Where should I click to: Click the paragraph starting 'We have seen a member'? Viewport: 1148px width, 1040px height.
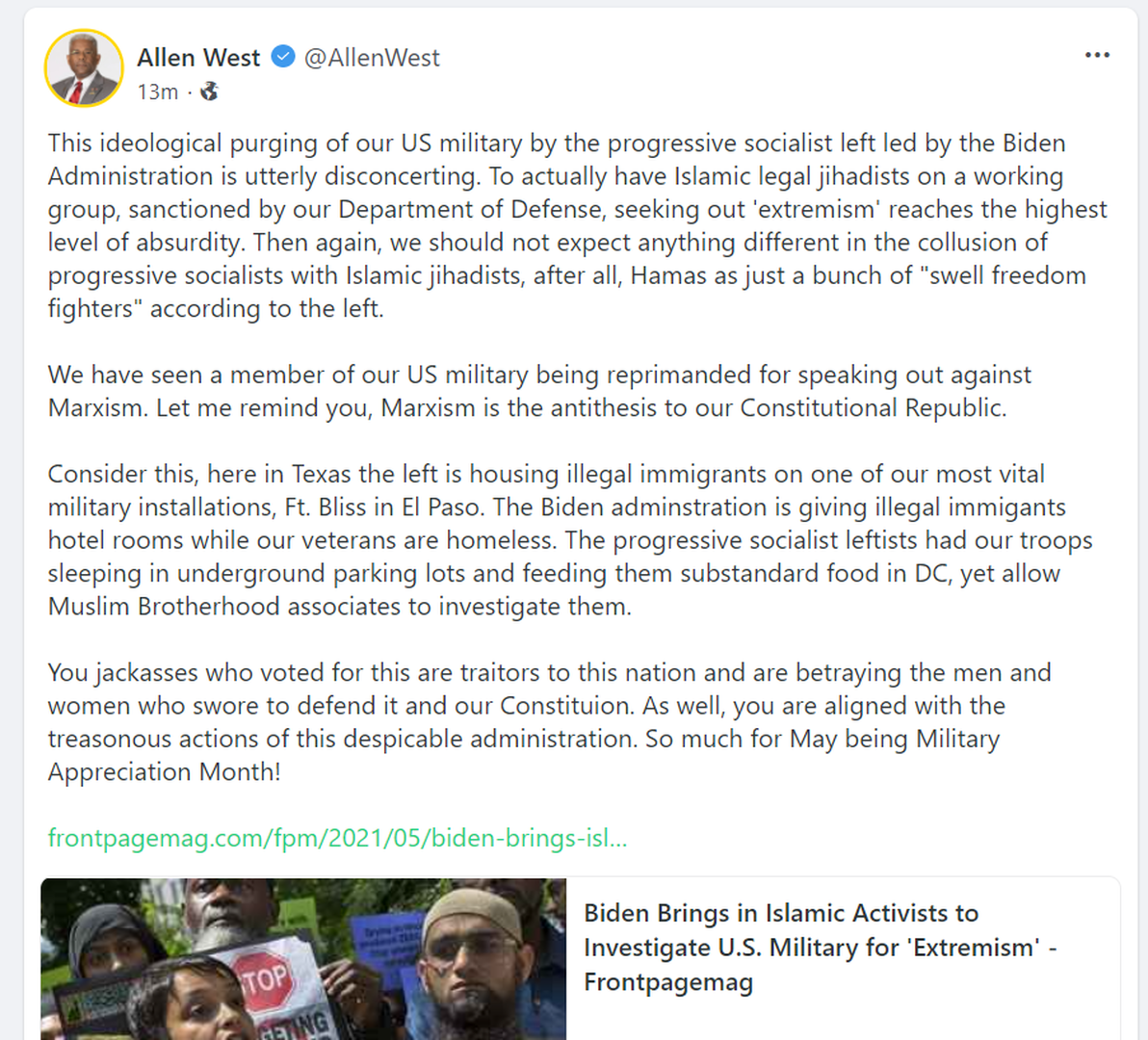pyautogui.click(x=539, y=391)
